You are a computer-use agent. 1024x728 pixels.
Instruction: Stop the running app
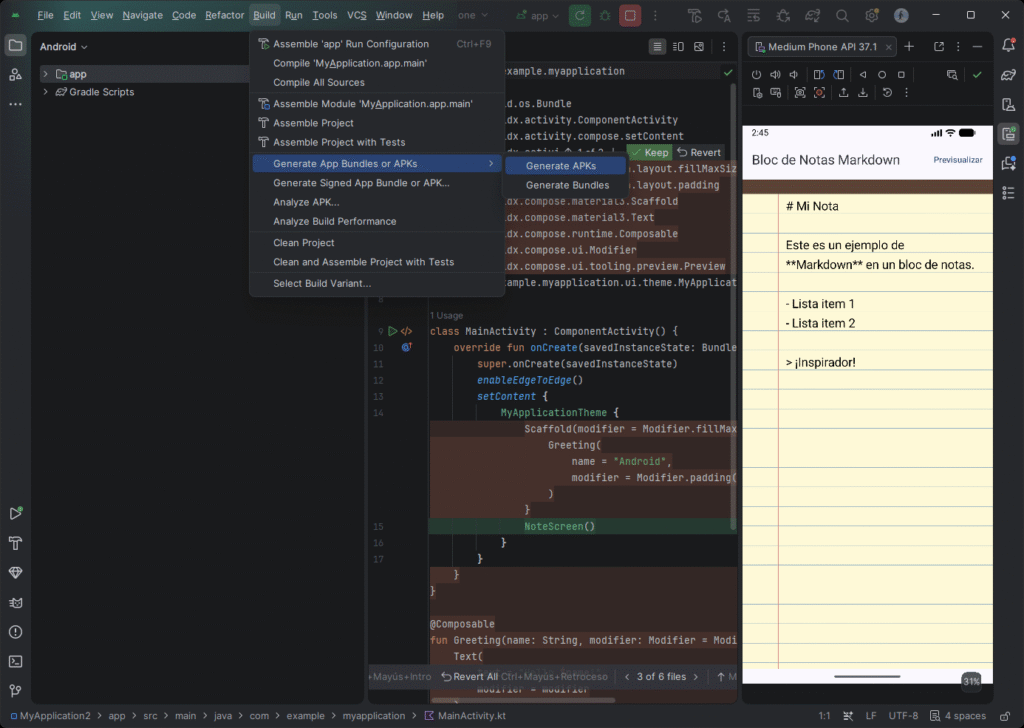(630, 15)
